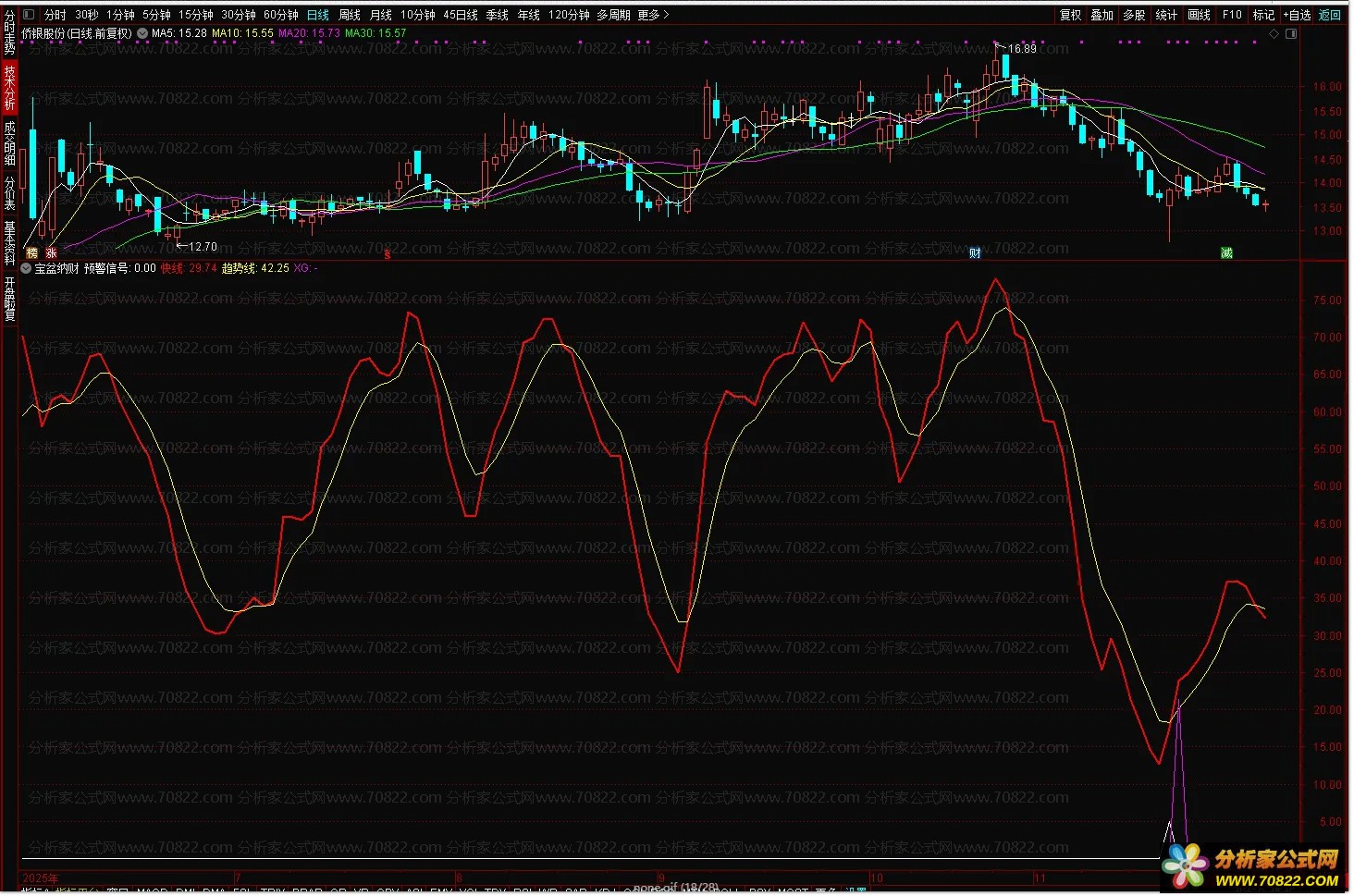Click the 返回 link to go back
The image size is (1354, 896).
point(1330,15)
